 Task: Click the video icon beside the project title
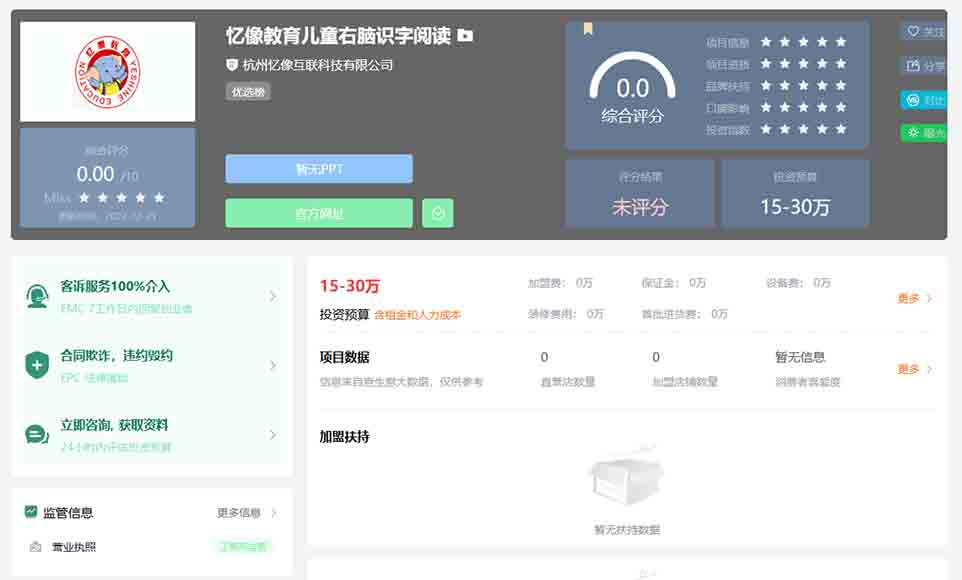[x=465, y=36]
